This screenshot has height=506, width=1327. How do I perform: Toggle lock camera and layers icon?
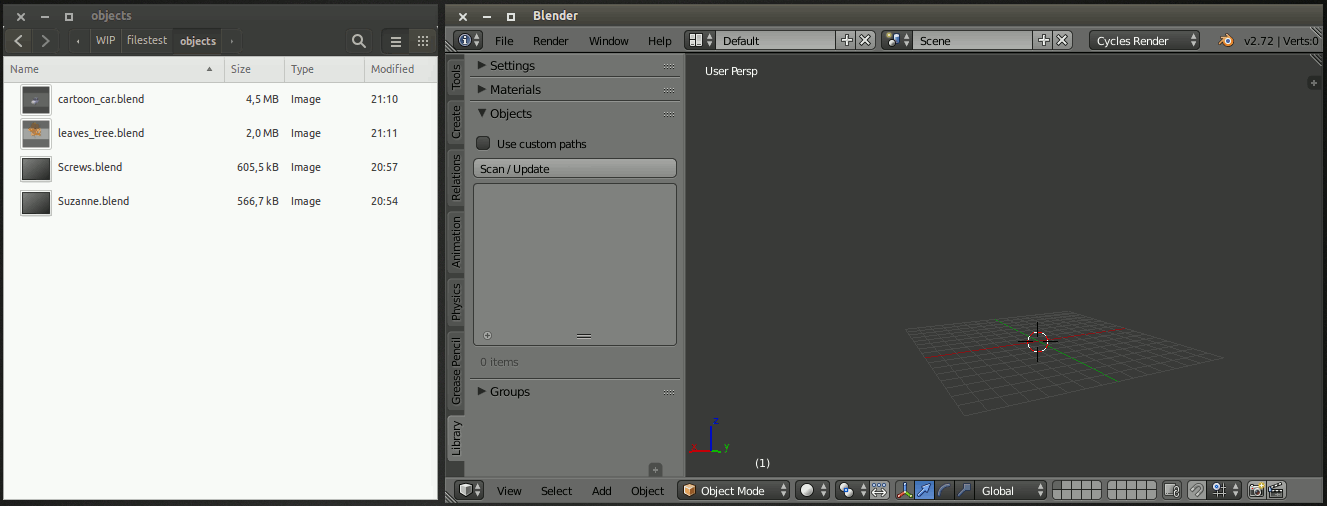[x=1174, y=490]
